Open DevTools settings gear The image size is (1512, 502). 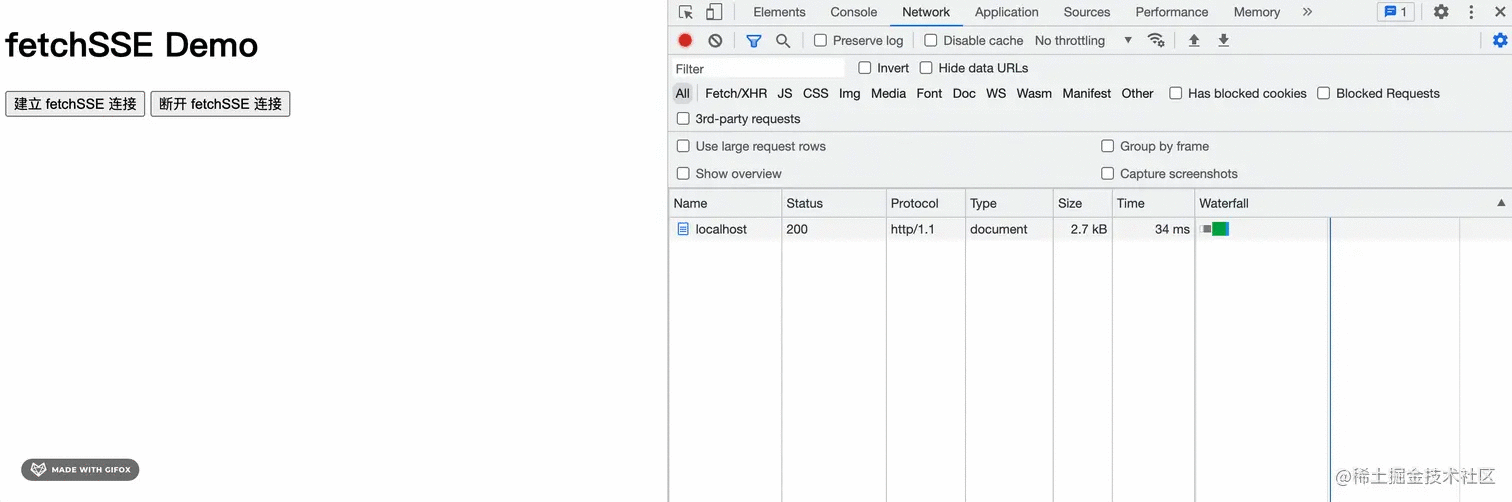(x=1441, y=12)
